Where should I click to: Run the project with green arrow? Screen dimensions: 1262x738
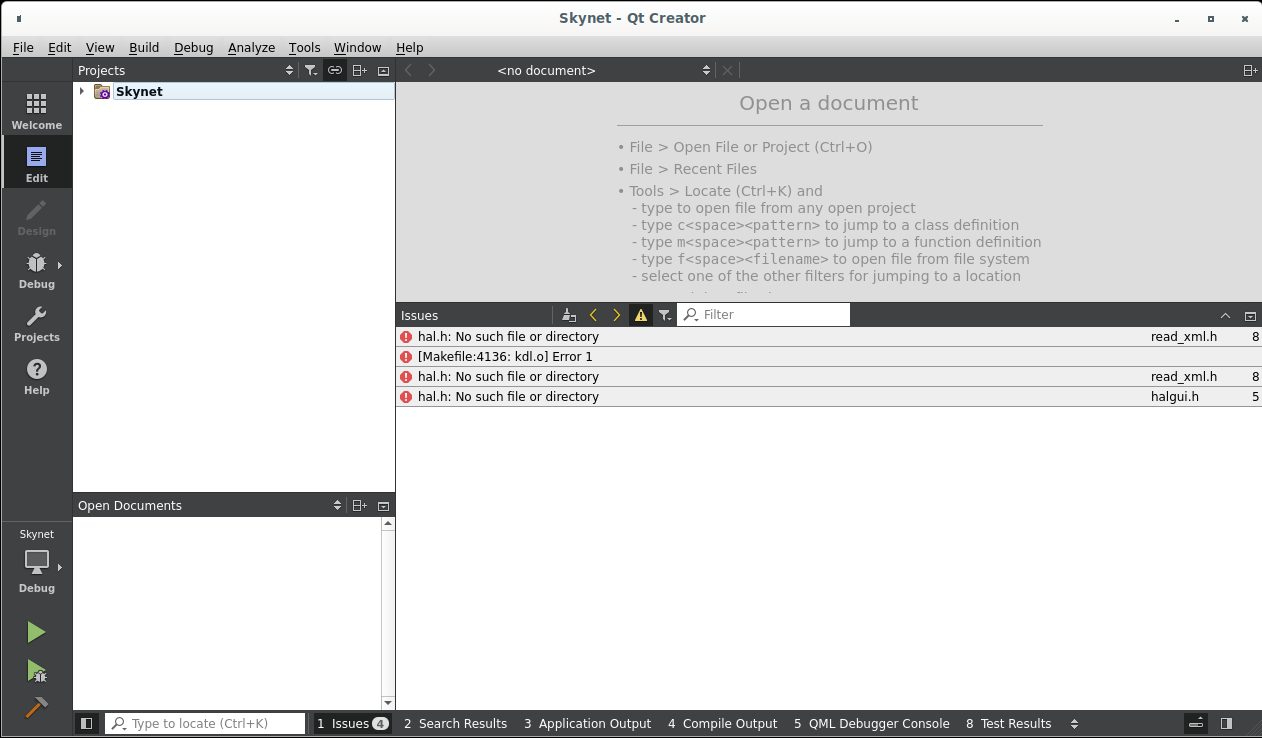click(36, 632)
